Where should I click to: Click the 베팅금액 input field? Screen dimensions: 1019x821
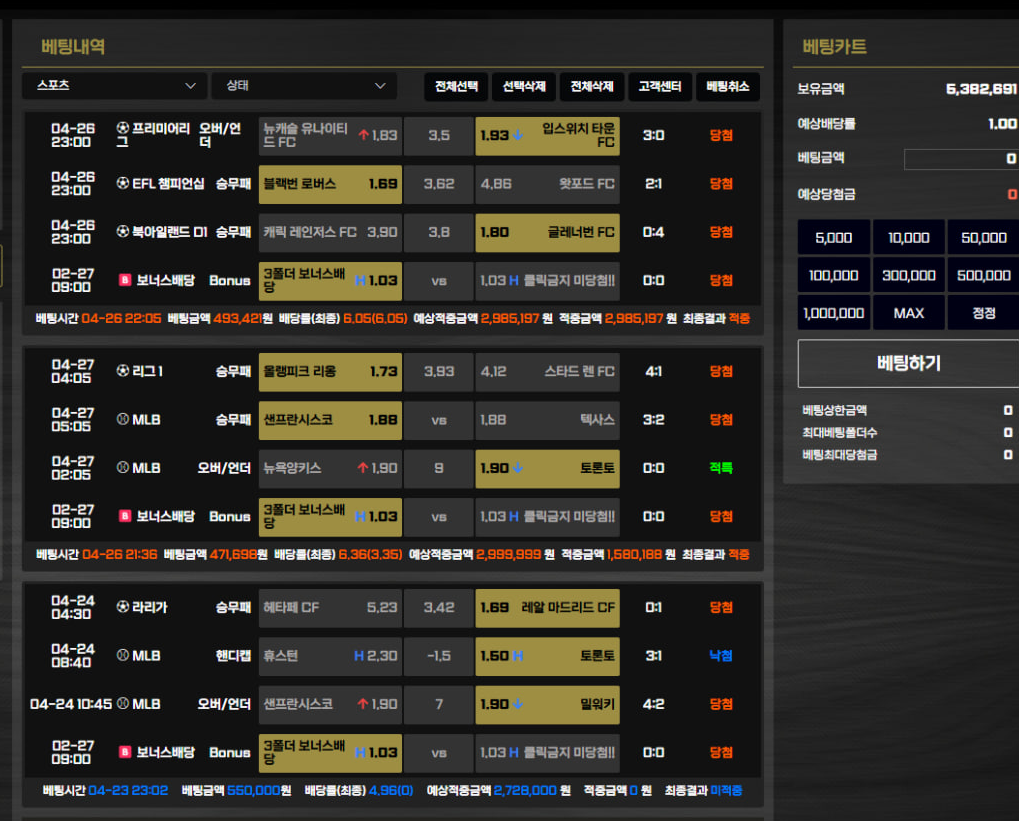[960, 159]
